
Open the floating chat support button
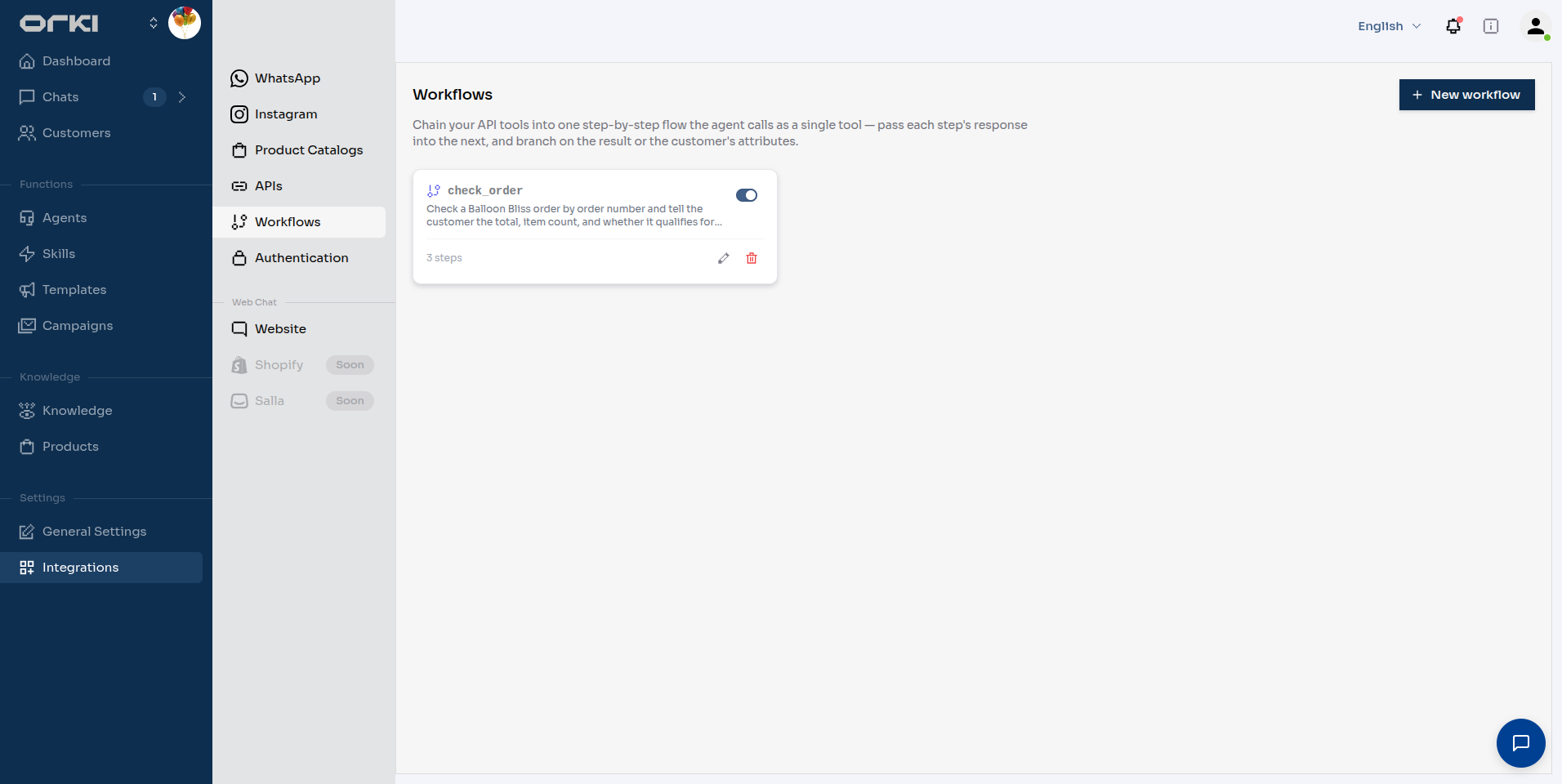pyautogui.click(x=1520, y=743)
